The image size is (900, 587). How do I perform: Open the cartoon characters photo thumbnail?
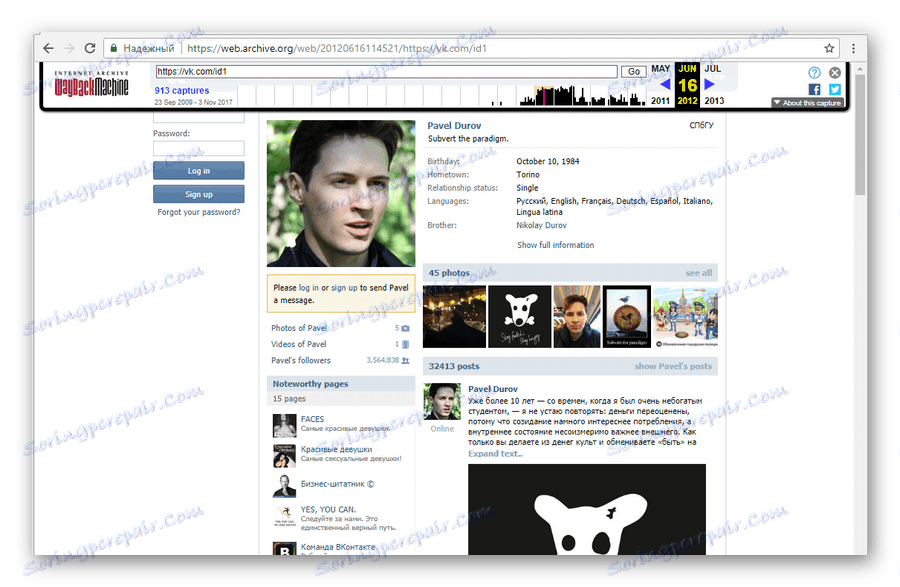[x=685, y=317]
